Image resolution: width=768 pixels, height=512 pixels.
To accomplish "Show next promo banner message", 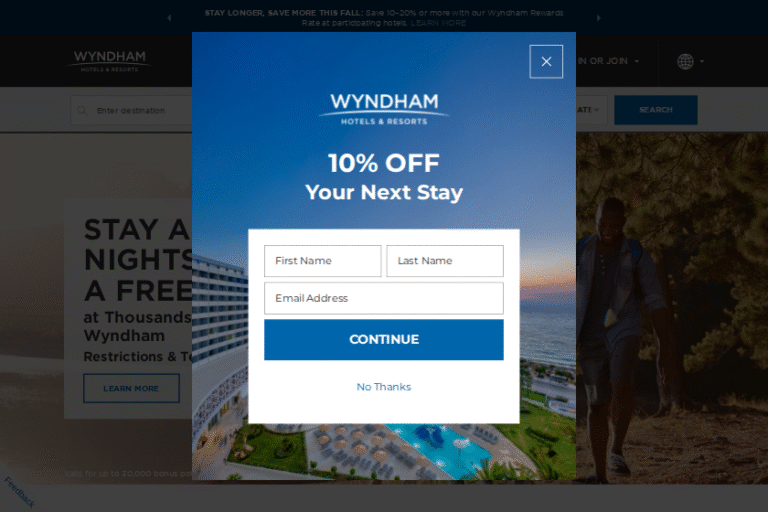I will click(x=598, y=18).
